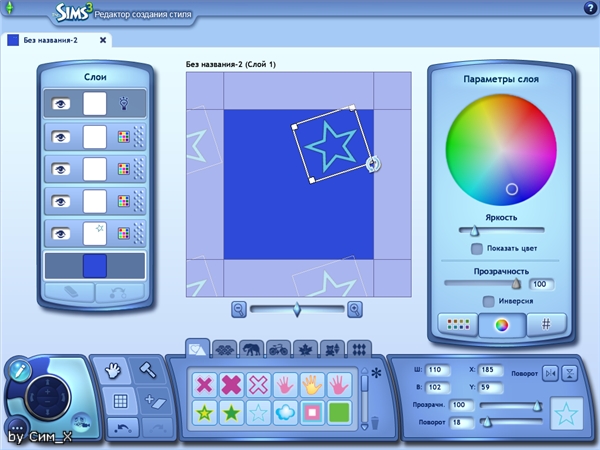The width and height of the screenshot is (600, 450).
Task: Click the zoom-out magnifier below canvas
Action: point(239,310)
